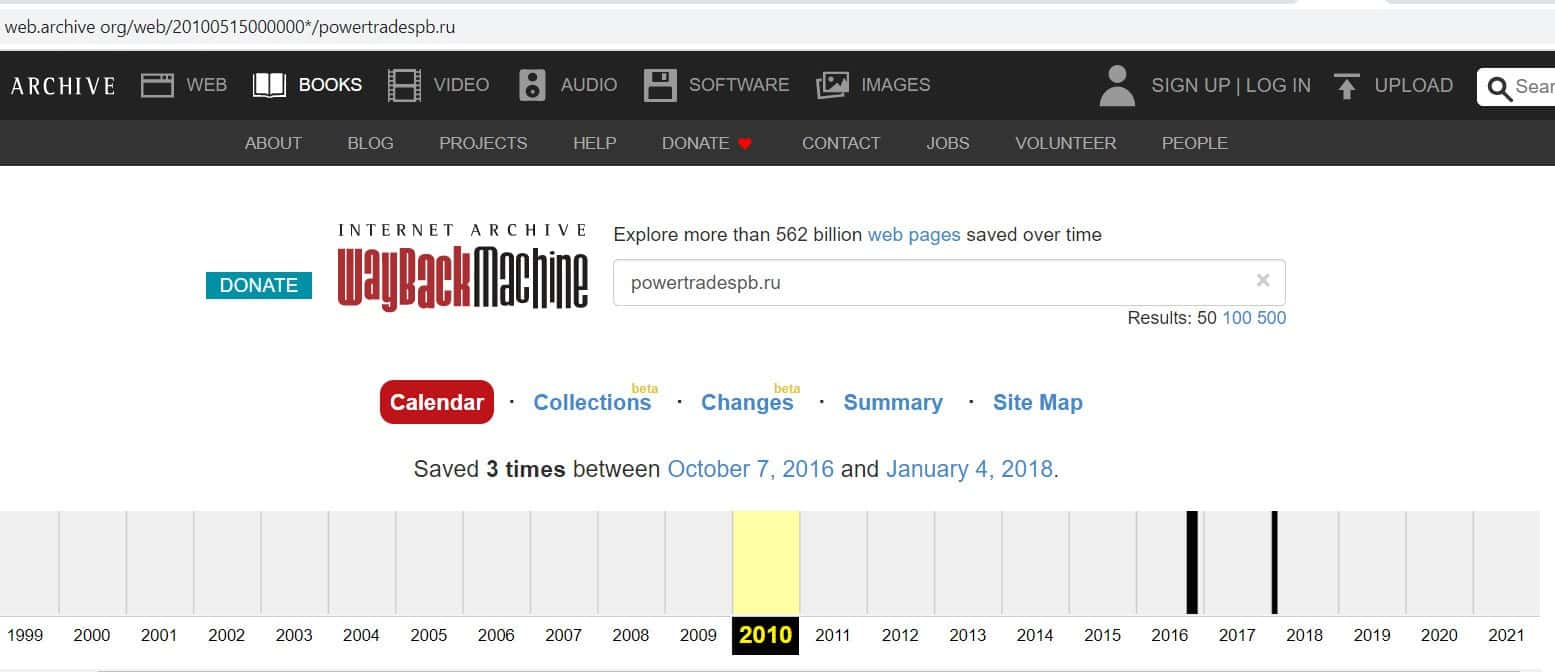1555x672 pixels.
Task: Select year 2016 label in the timeline
Action: click(1170, 635)
